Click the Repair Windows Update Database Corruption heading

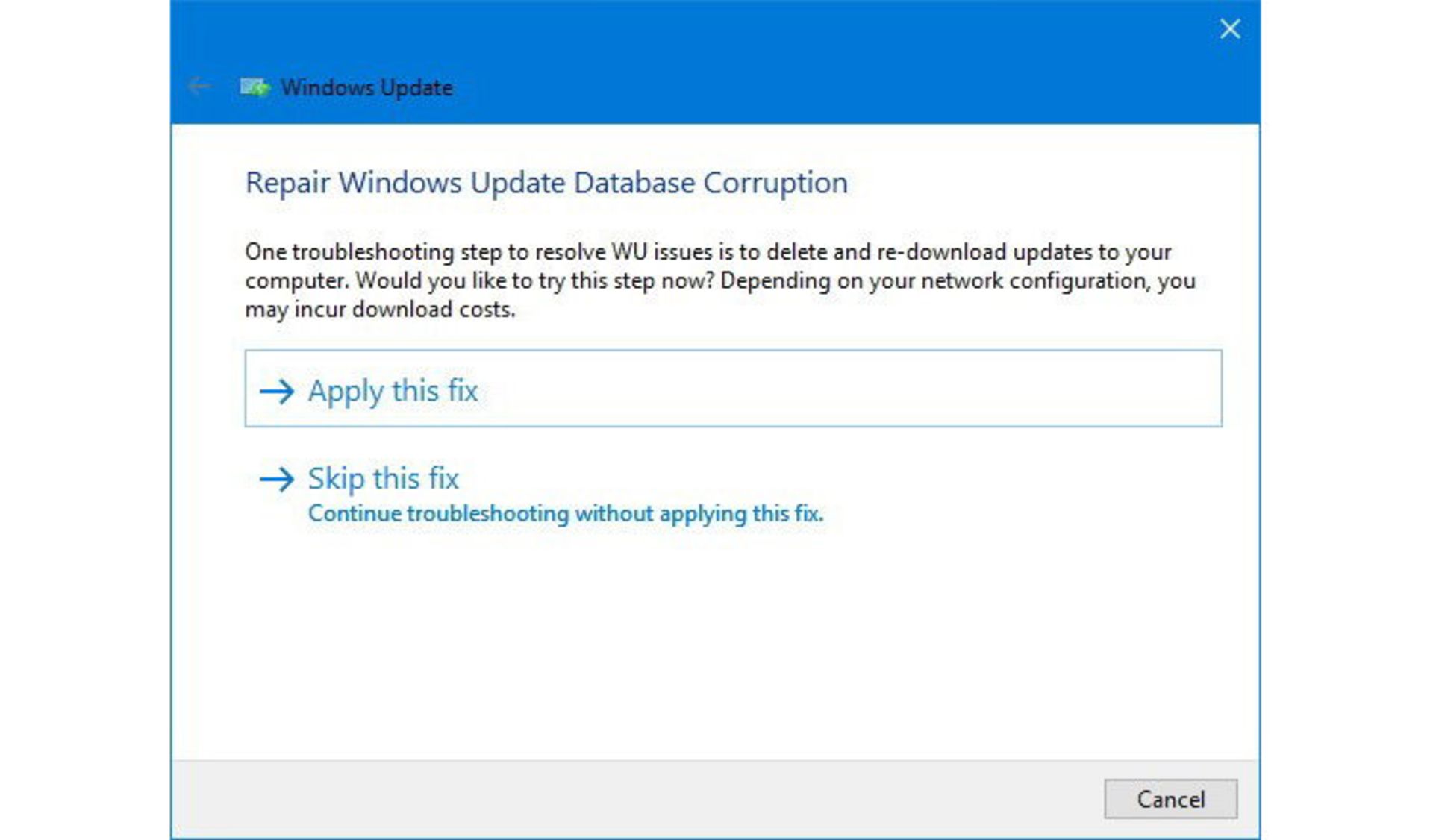click(x=546, y=182)
